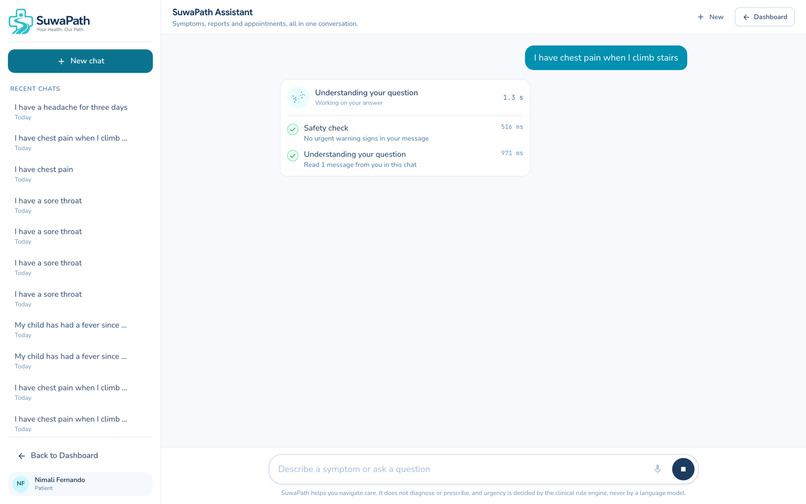
Task: Click the '1.3 s' elapsed time value
Action: 513,97
